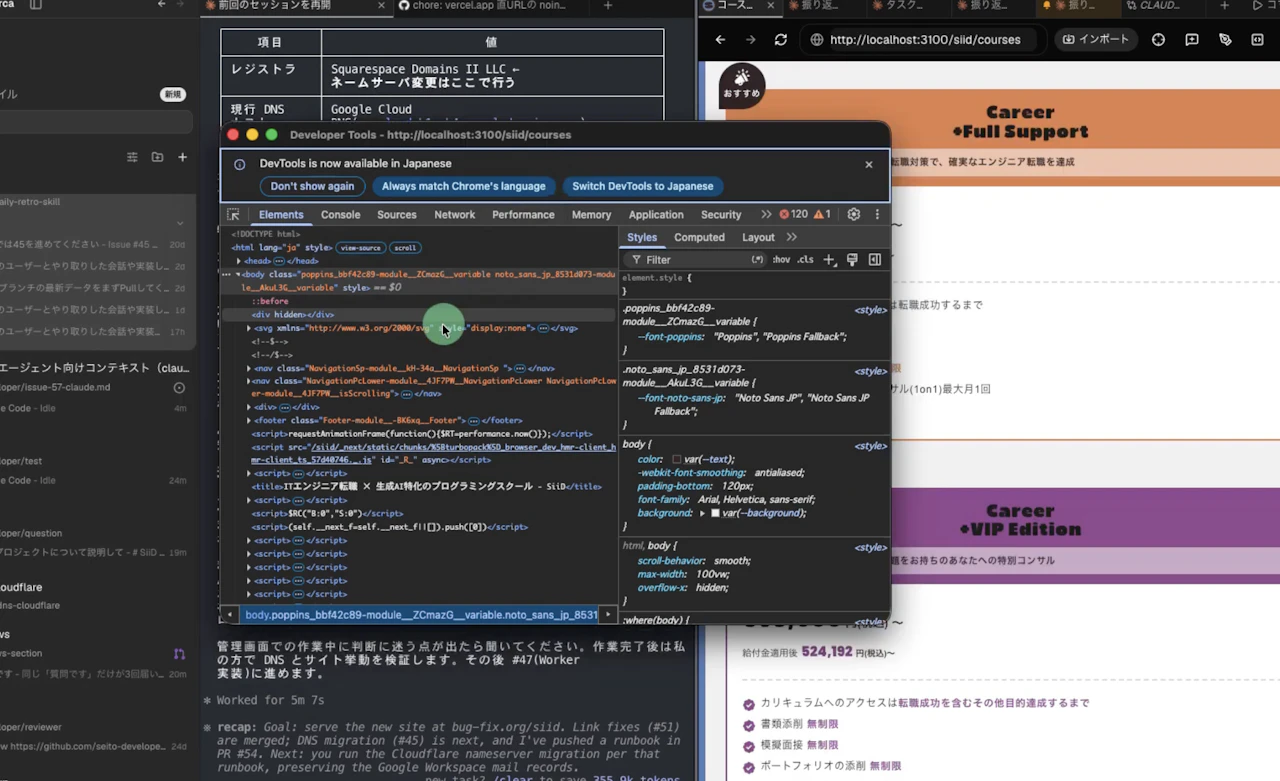Toggle the .cls class editor in Styles
1280x781 pixels.
[x=805, y=260]
